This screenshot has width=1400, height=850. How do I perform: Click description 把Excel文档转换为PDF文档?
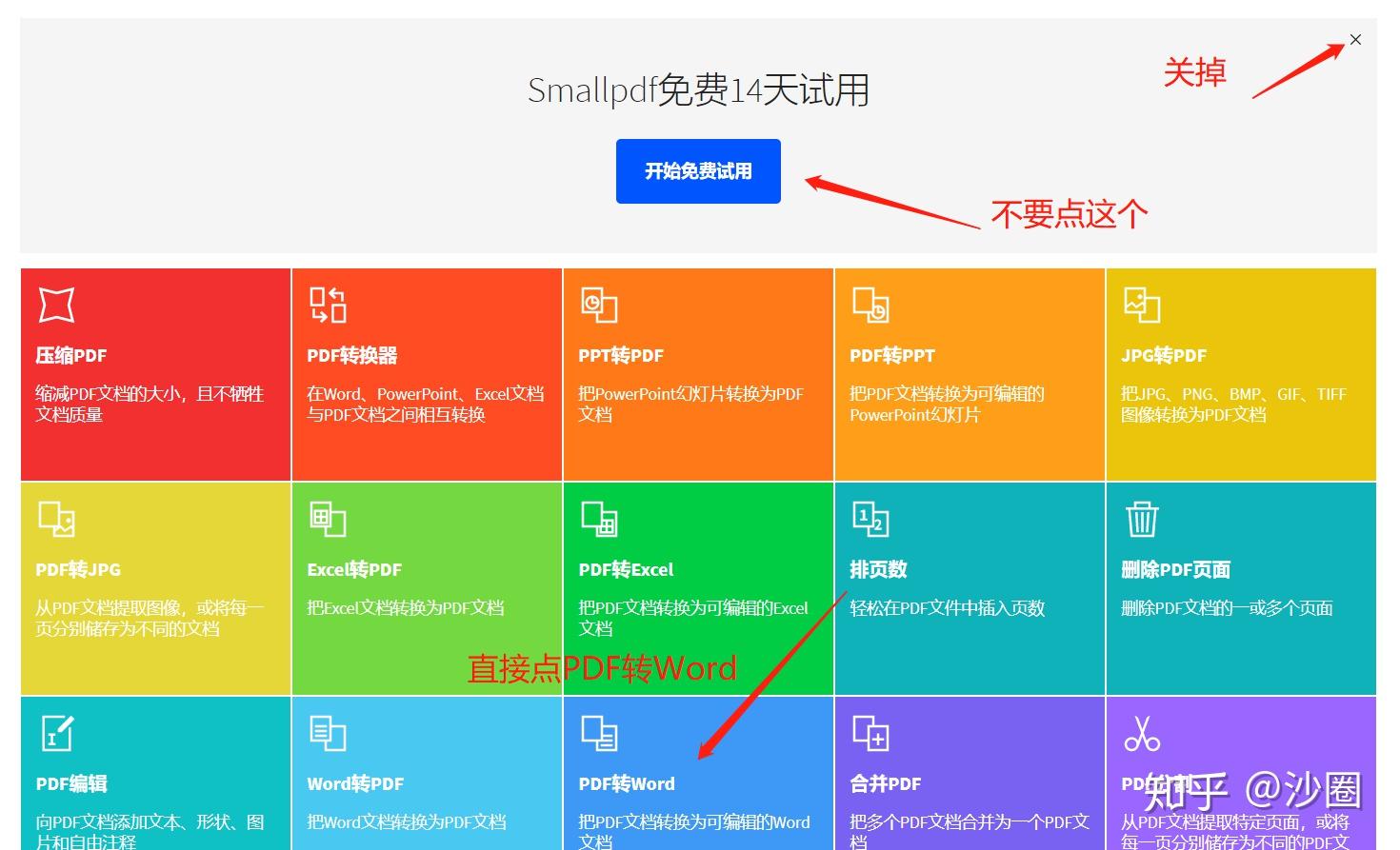tap(406, 608)
